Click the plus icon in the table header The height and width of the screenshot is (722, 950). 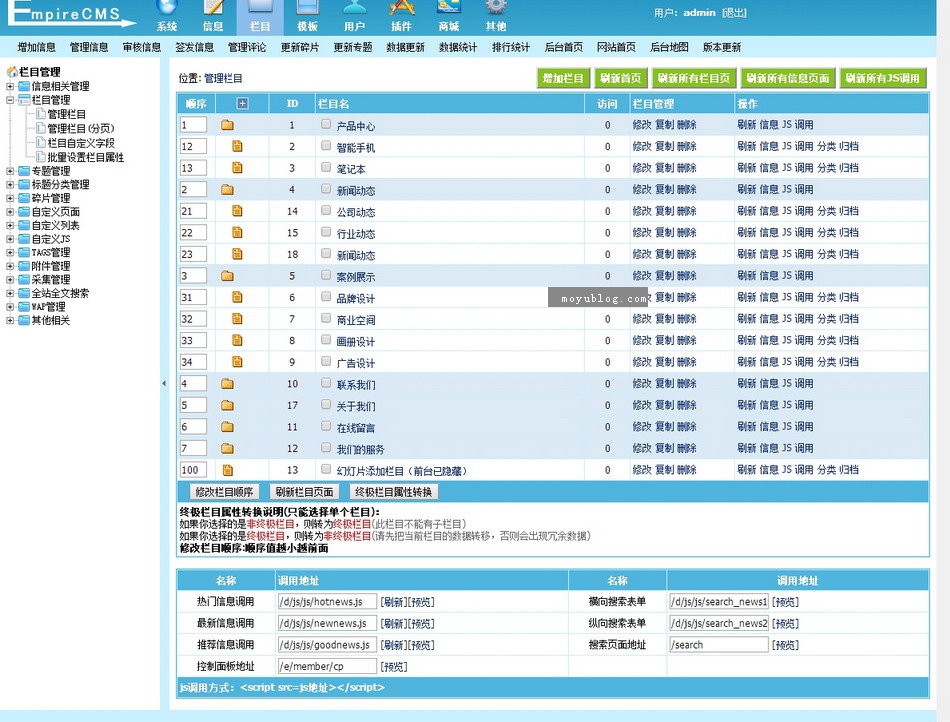point(242,104)
